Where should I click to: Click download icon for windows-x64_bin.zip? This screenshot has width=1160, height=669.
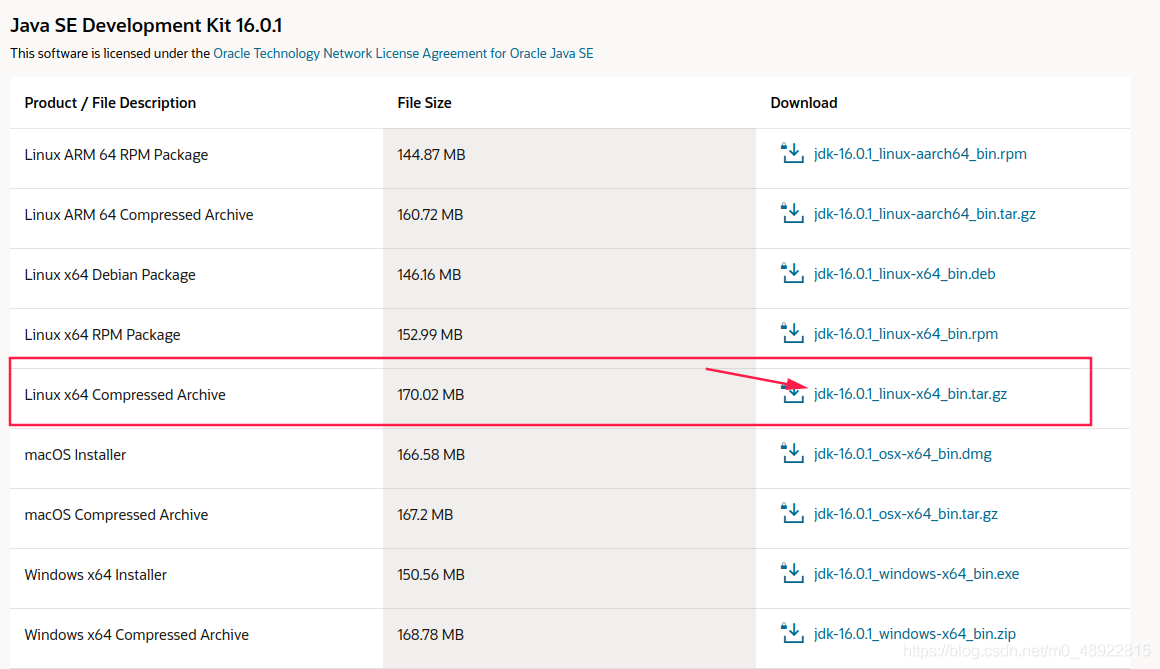(x=792, y=633)
